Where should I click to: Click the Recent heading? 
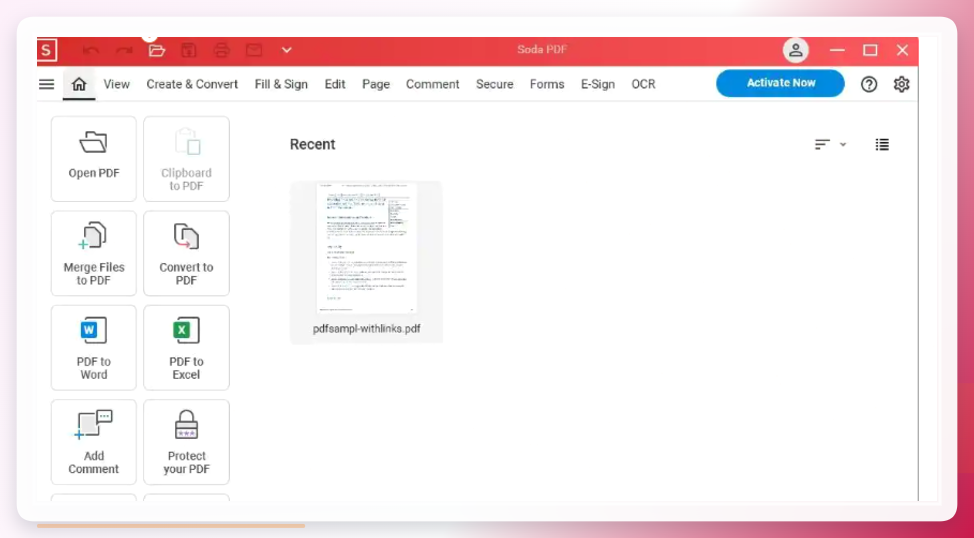(312, 144)
